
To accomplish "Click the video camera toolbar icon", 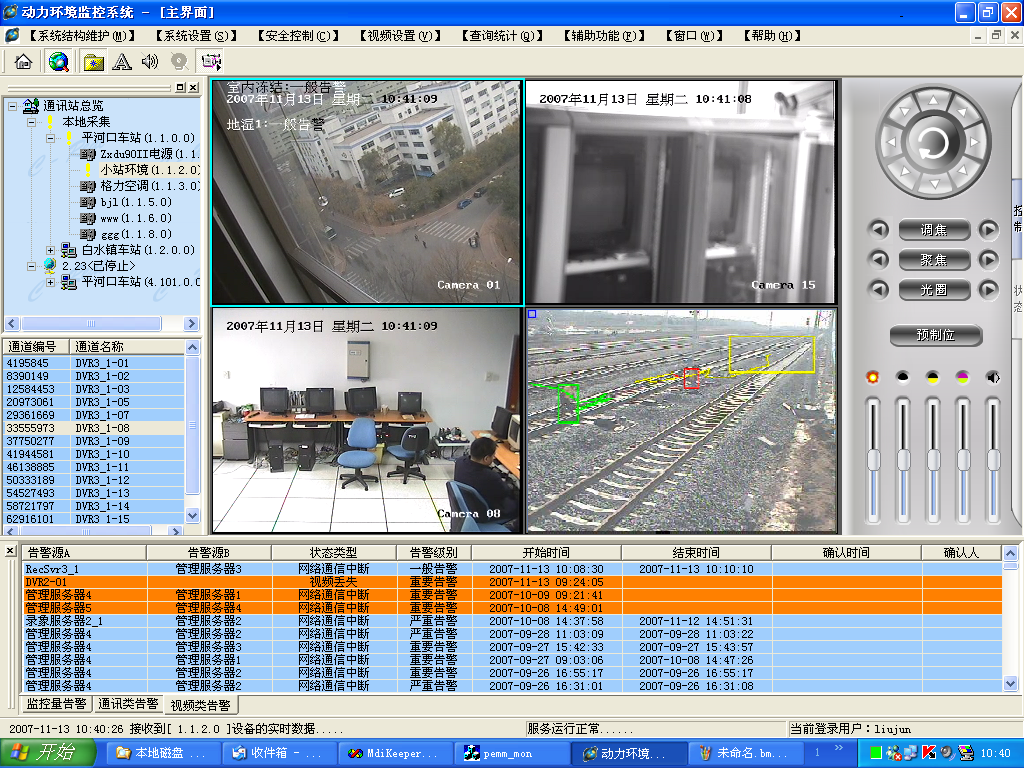I will click(x=212, y=61).
